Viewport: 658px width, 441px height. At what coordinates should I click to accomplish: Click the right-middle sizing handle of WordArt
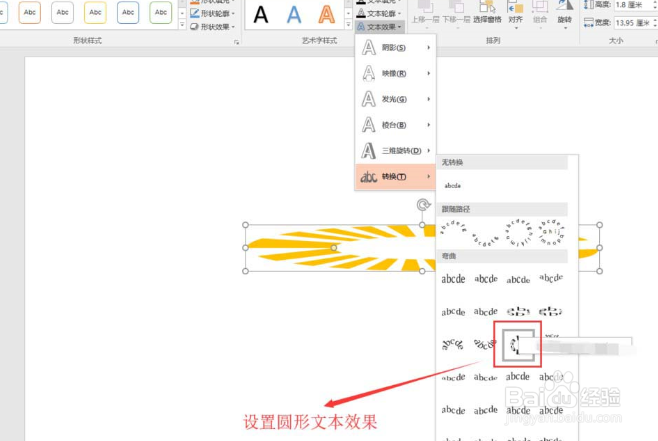[x=600, y=248]
